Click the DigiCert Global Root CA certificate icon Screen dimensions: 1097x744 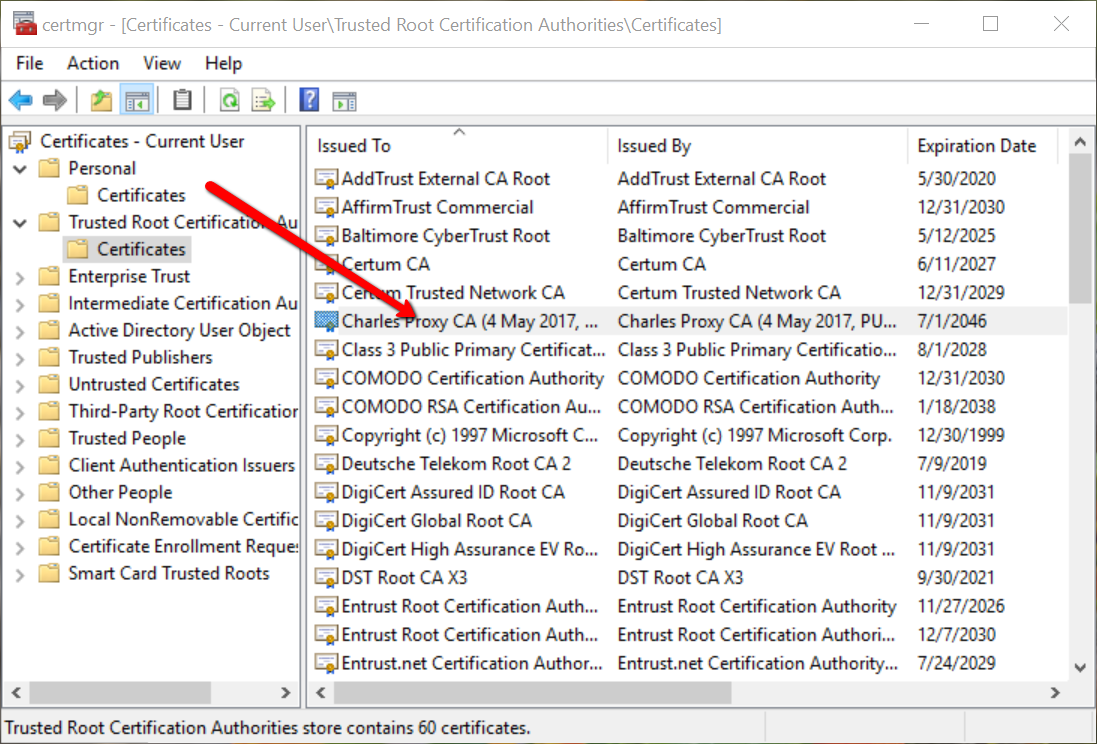(x=326, y=521)
